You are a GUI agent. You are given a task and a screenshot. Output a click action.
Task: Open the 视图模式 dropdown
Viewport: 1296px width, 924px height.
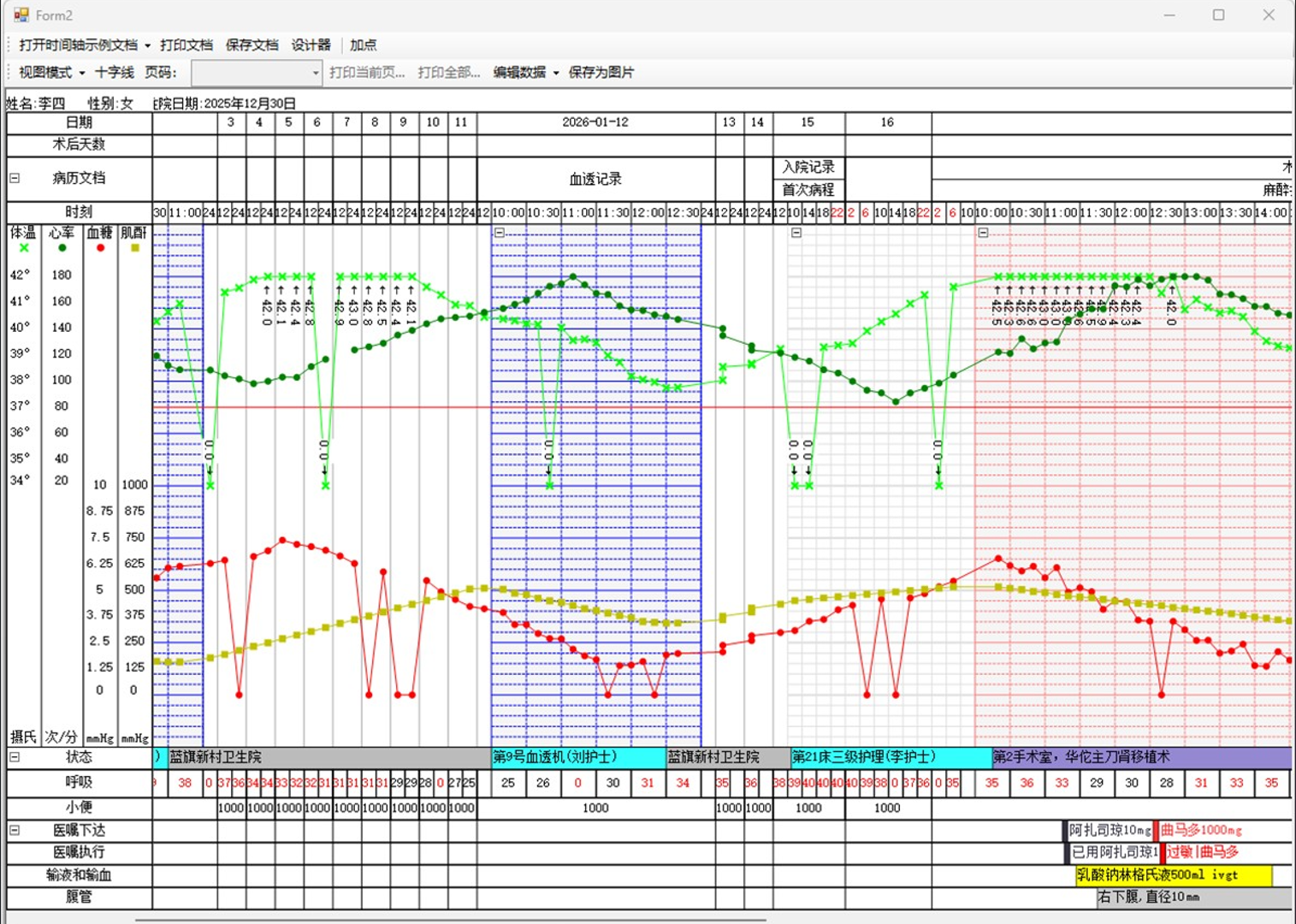click(x=52, y=73)
